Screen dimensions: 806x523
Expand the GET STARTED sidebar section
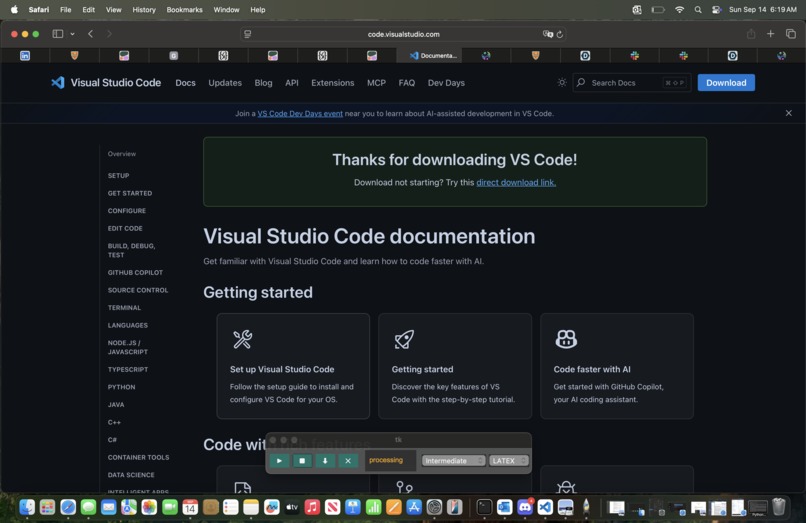coord(130,193)
